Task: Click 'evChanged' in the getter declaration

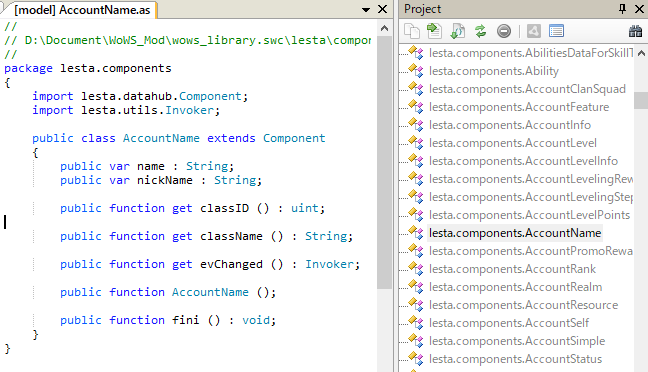Action: [x=231, y=264]
